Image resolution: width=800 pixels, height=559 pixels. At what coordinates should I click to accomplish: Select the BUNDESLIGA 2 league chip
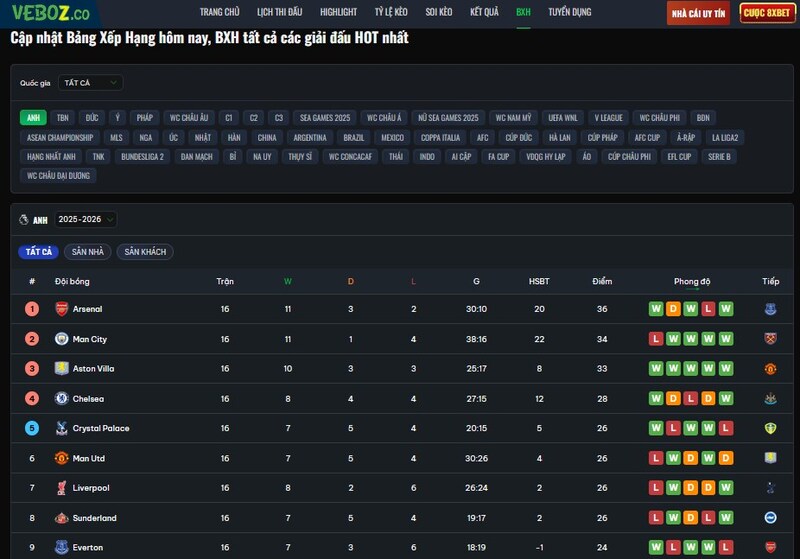tap(142, 157)
